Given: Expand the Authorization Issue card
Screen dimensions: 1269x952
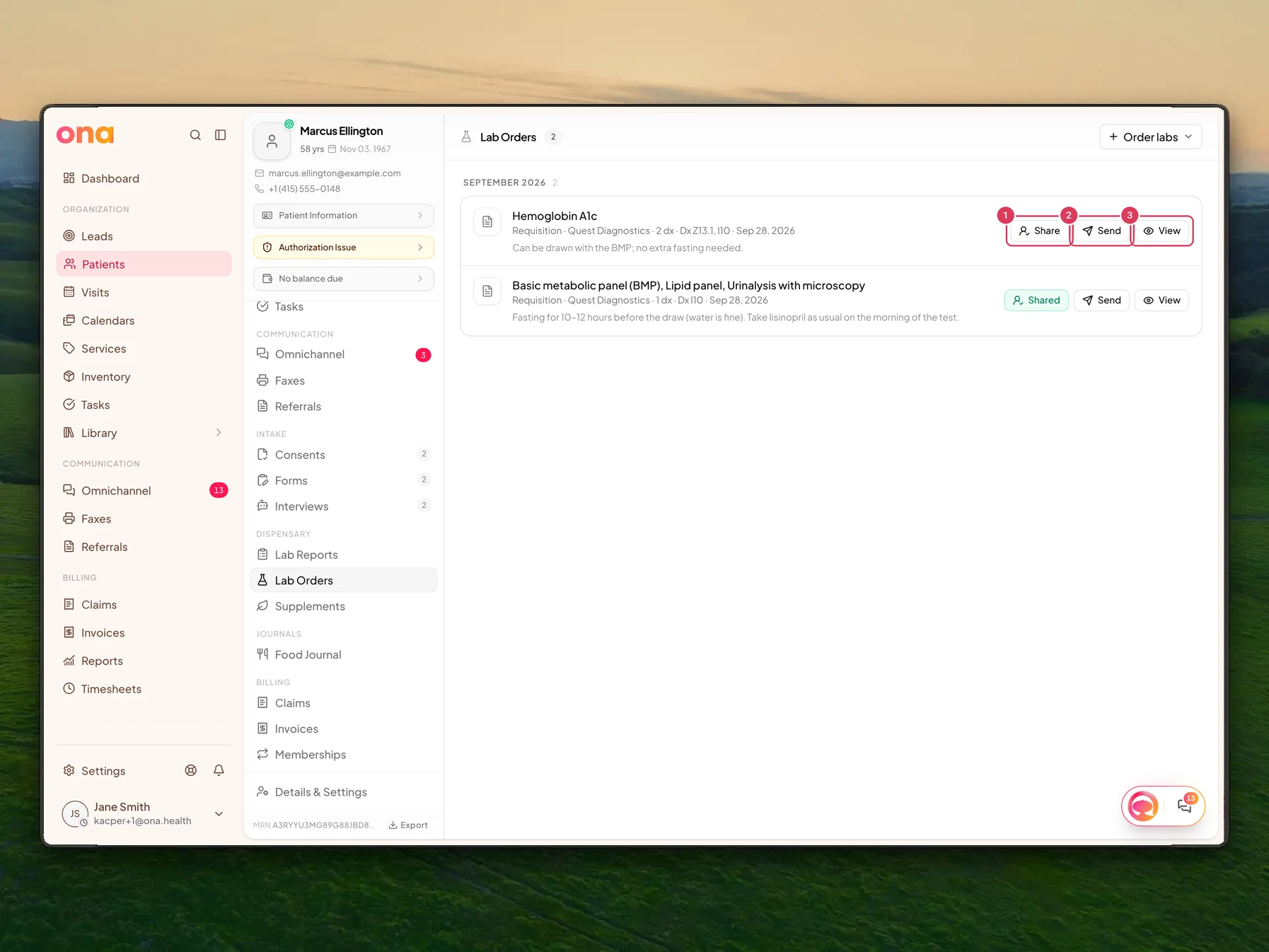Looking at the screenshot, I should click(x=344, y=248).
